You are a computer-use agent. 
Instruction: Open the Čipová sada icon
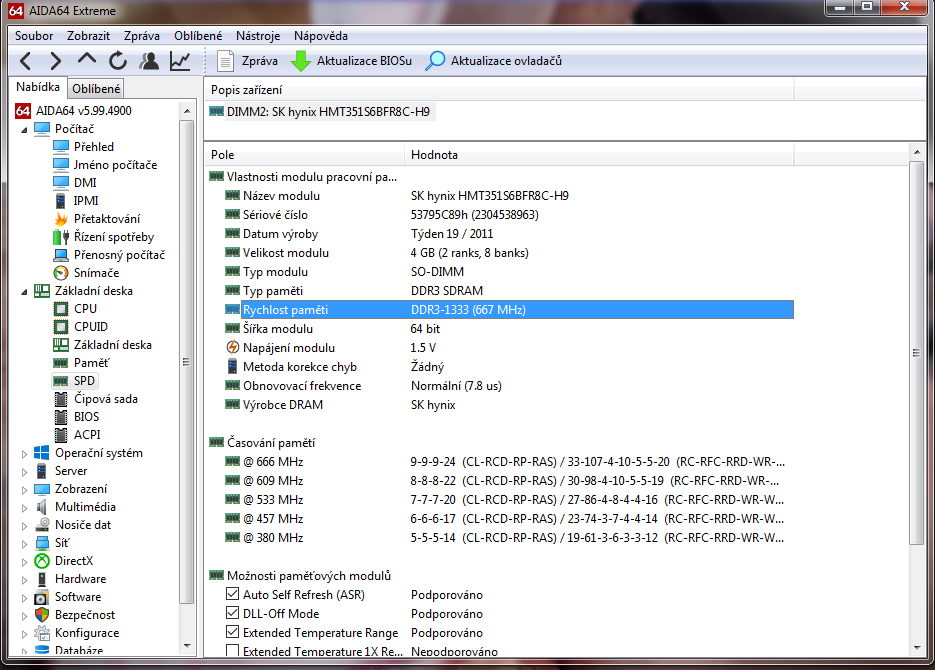61,399
